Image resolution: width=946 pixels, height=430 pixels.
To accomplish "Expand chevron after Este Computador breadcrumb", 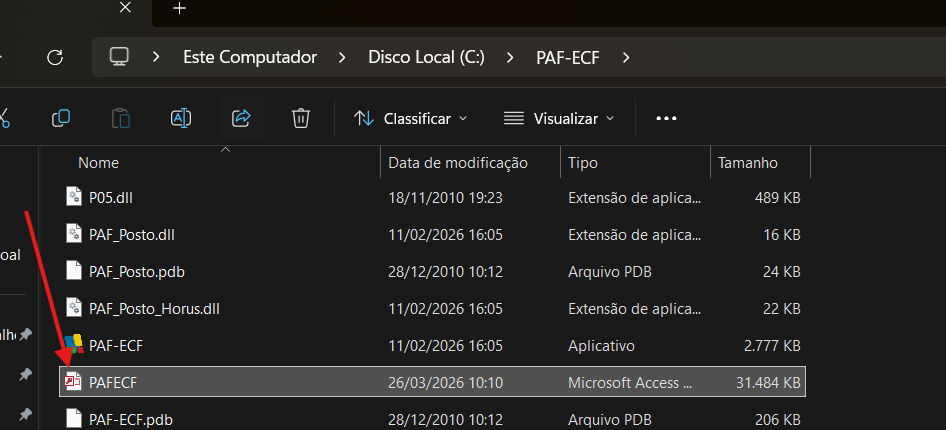I will (x=339, y=57).
